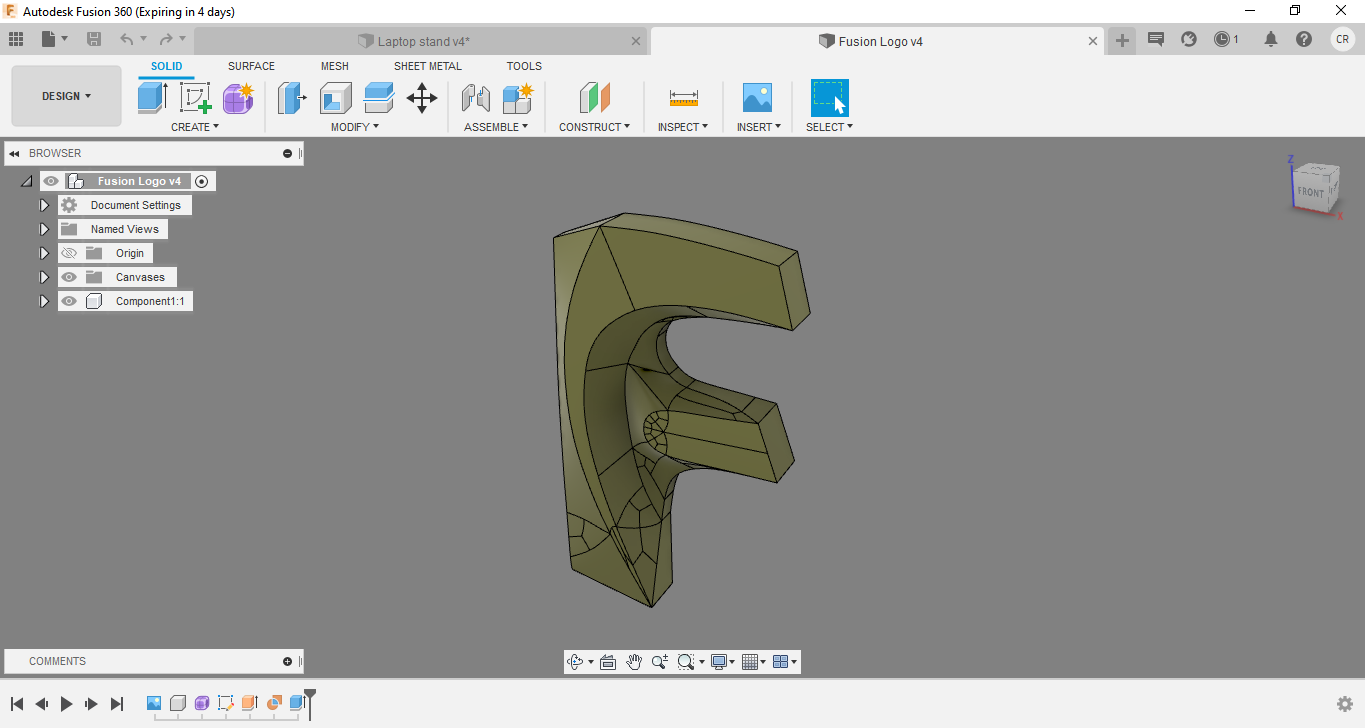Launch the purple Create Form tool

[238, 98]
